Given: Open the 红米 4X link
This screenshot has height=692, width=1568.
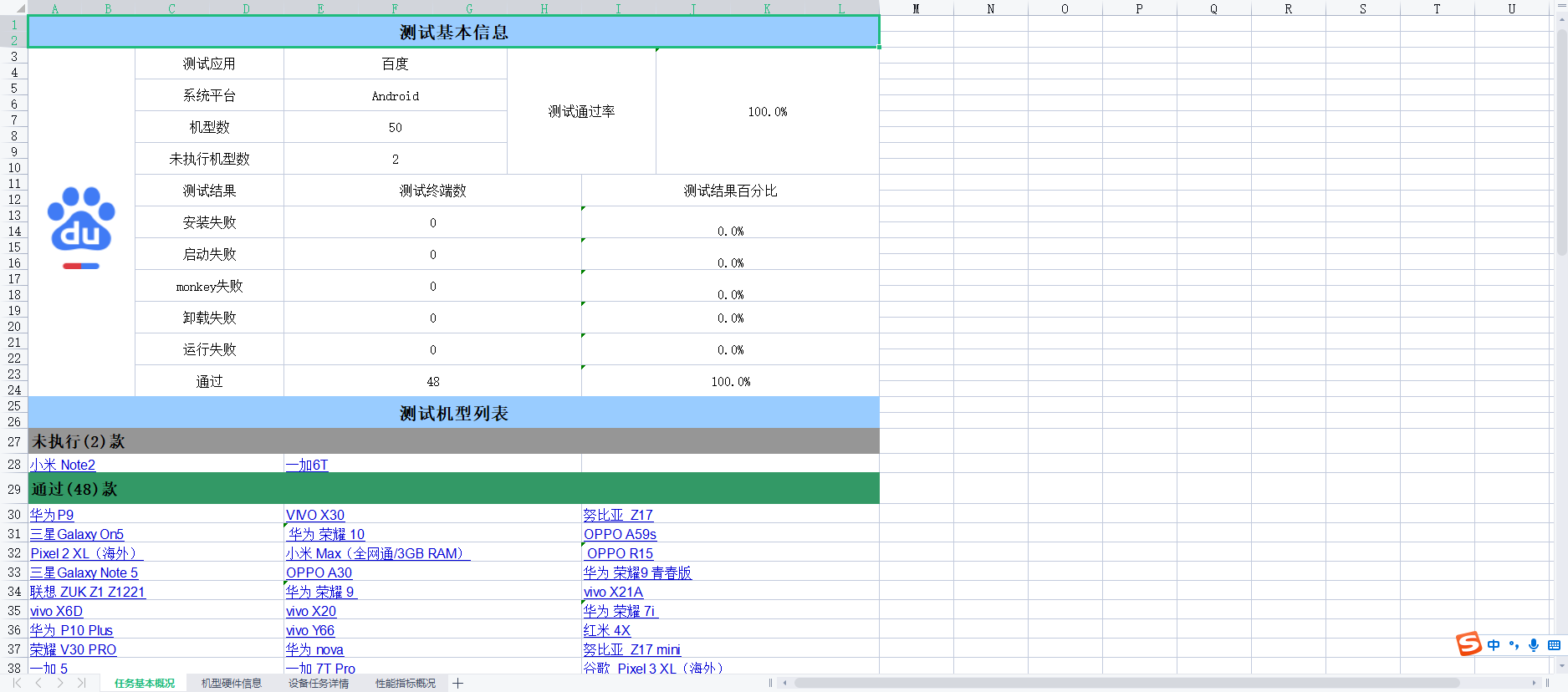Looking at the screenshot, I should click(x=607, y=630).
